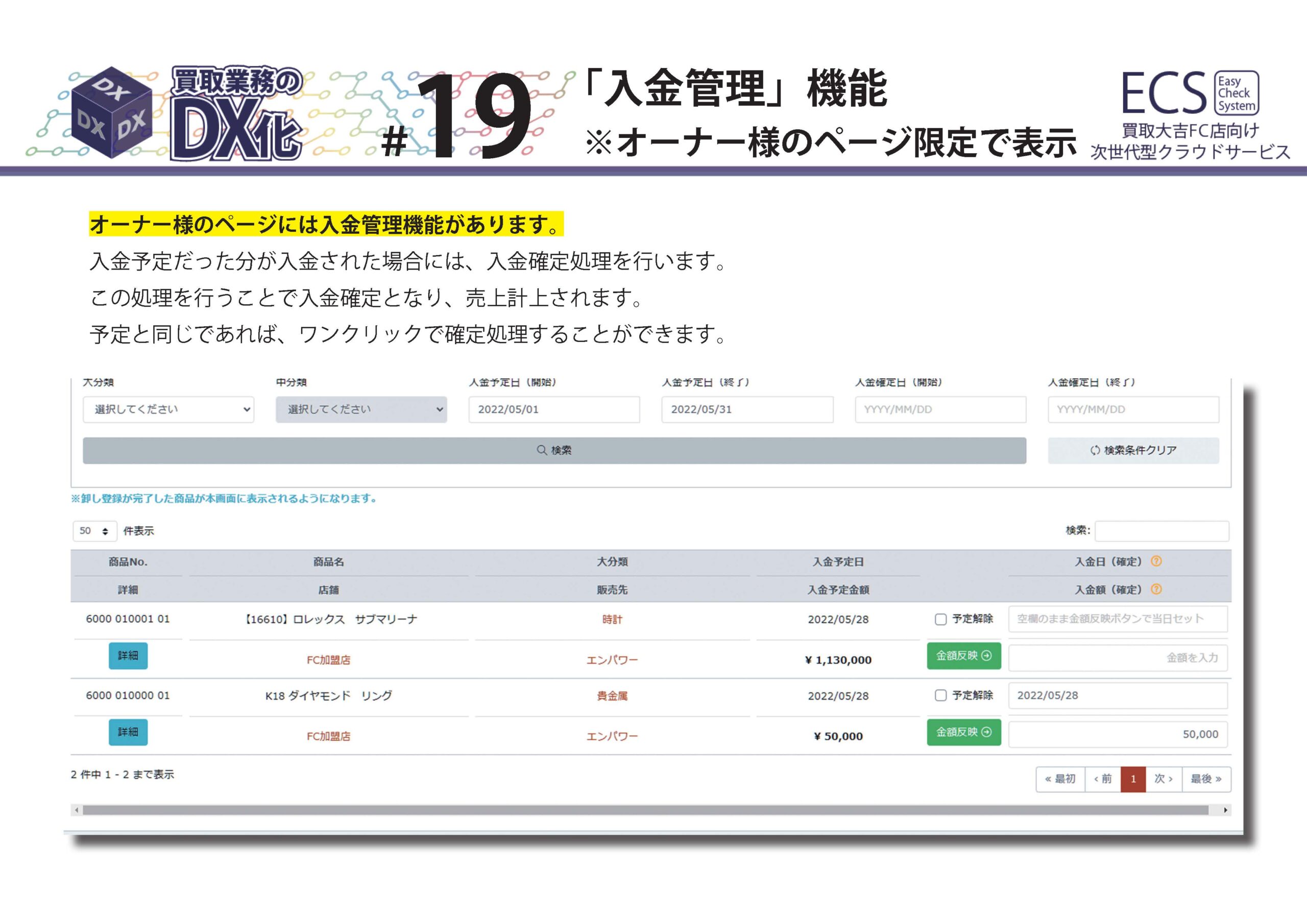Go to pagination page 1
This screenshot has height=924, width=1307.
[1133, 779]
